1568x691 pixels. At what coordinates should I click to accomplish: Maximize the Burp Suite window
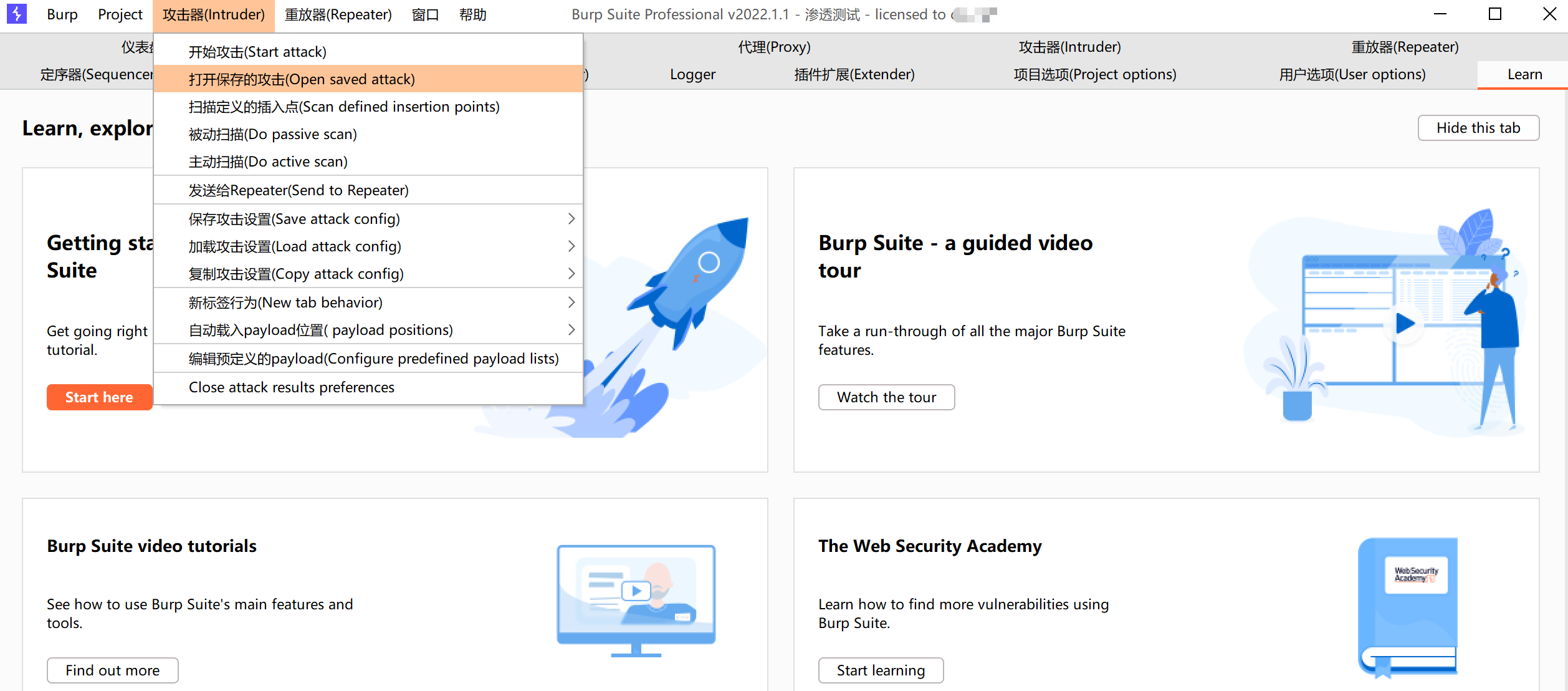1494,14
